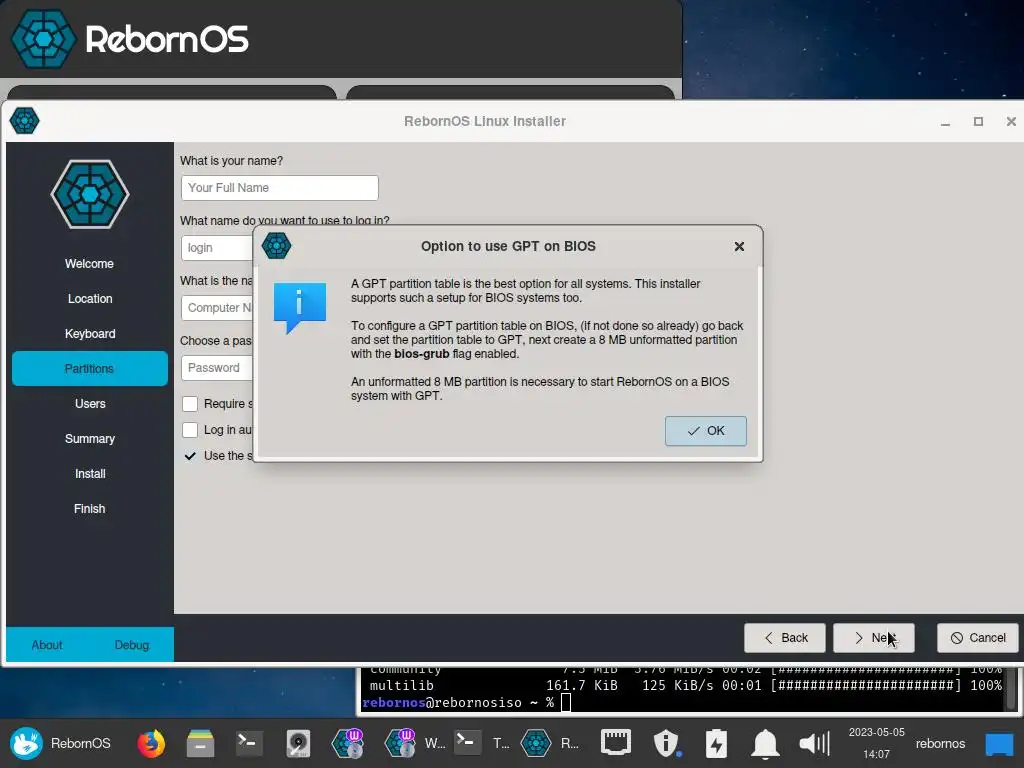1024x768 pixels.
Task: Open the battery power tray icon
Action: click(716, 743)
